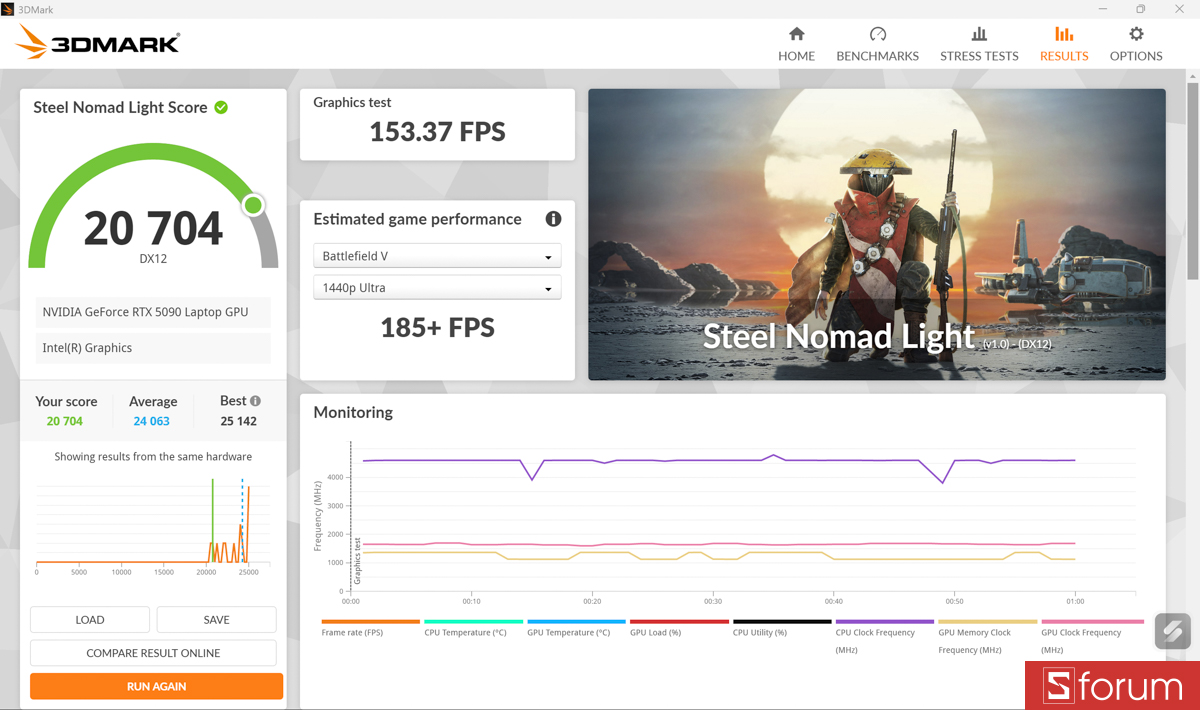Viewport: 1200px width, 710px height.
Task: Click the floating chat widget icon
Action: (1172, 631)
